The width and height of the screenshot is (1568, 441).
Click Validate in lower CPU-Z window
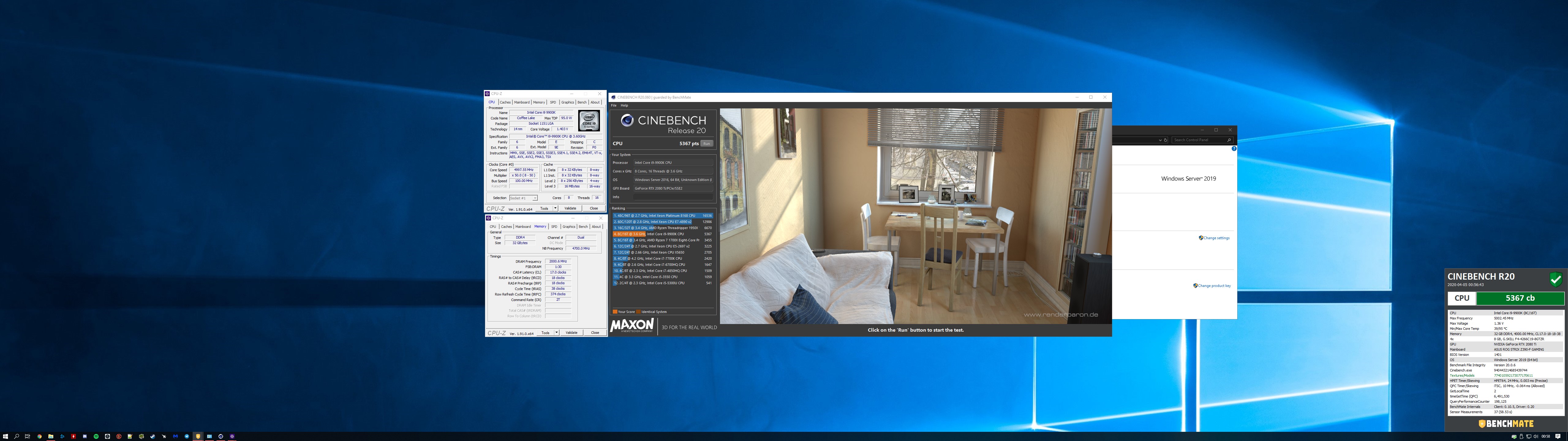pyautogui.click(x=571, y=333)
